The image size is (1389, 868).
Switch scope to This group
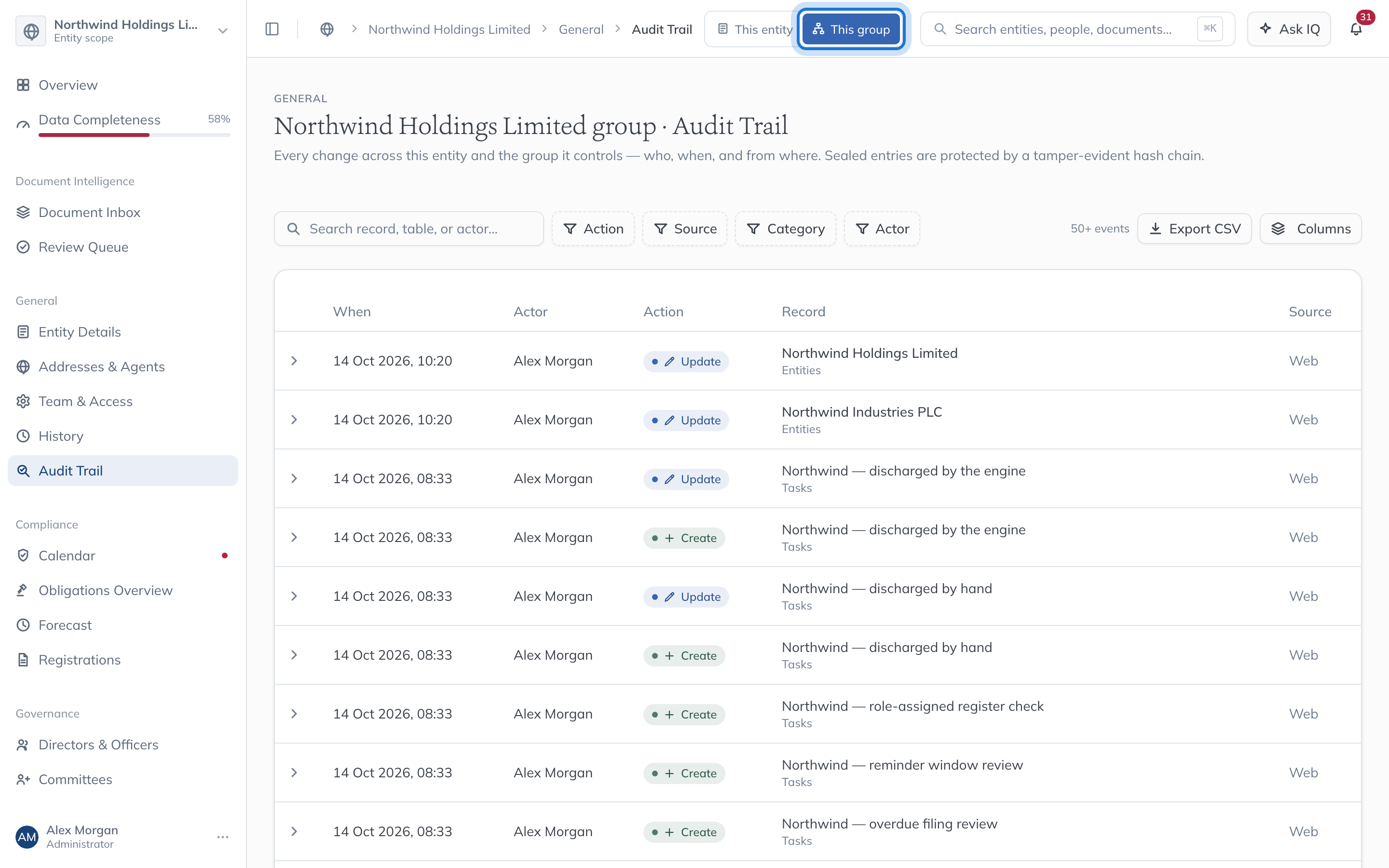[851, 29]
